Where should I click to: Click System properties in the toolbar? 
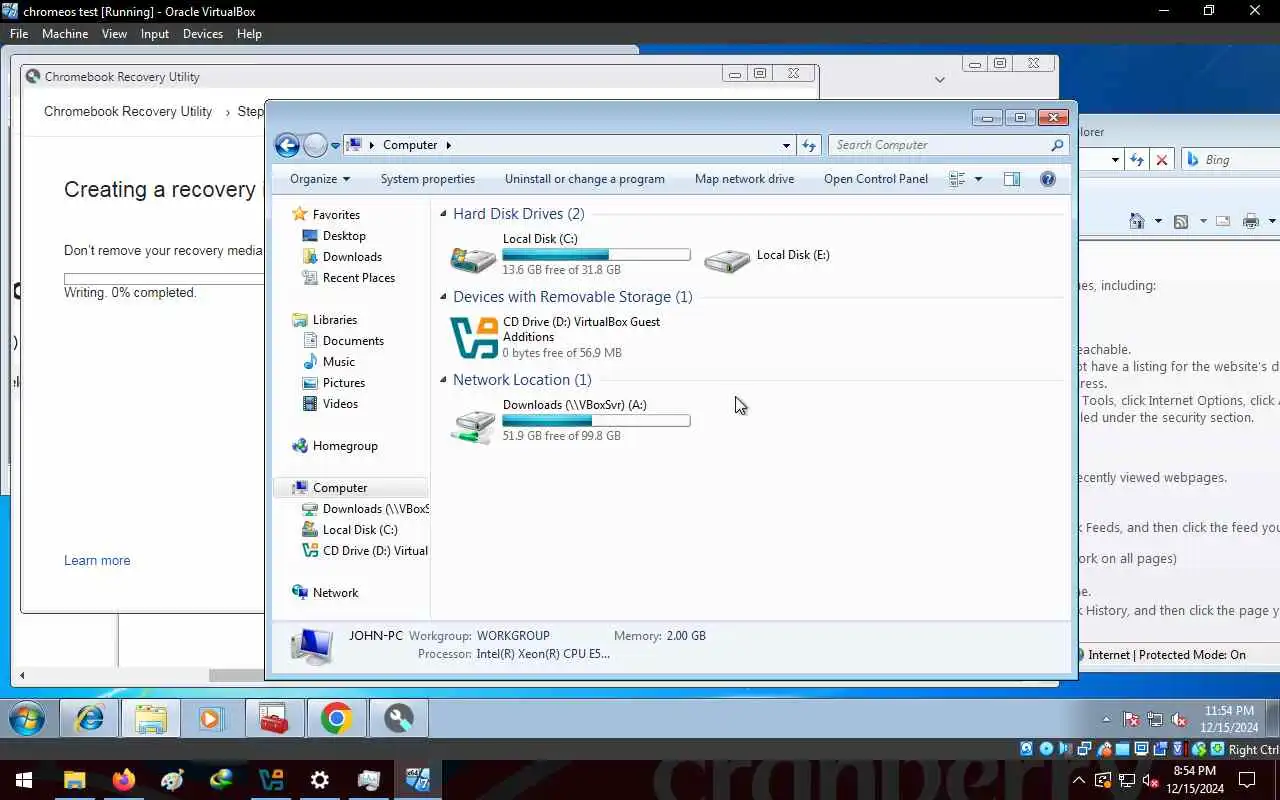coord(428,179)
